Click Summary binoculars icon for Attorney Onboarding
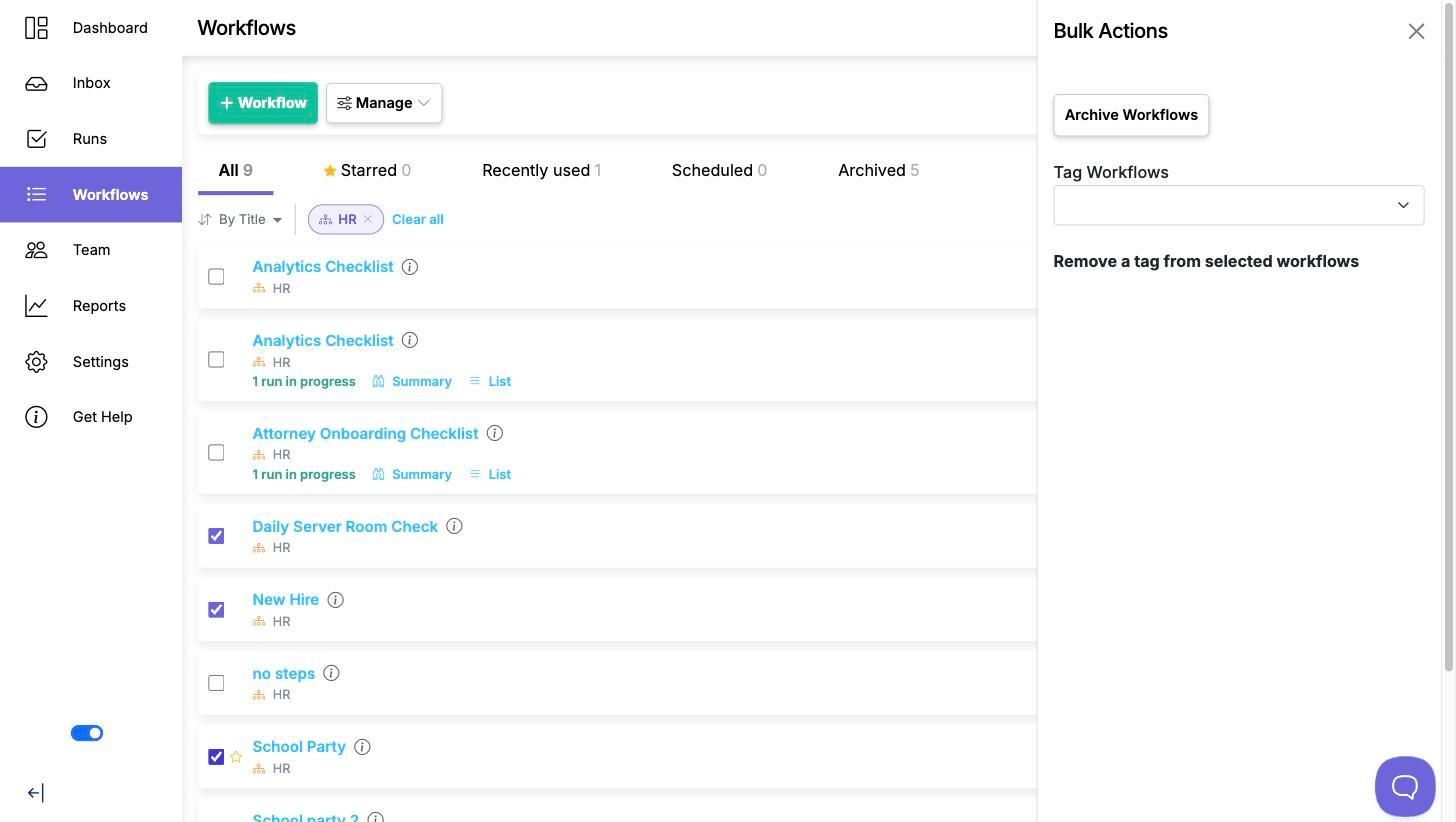The height and width of the screenshot is (822, 1456). click(379, 475)
